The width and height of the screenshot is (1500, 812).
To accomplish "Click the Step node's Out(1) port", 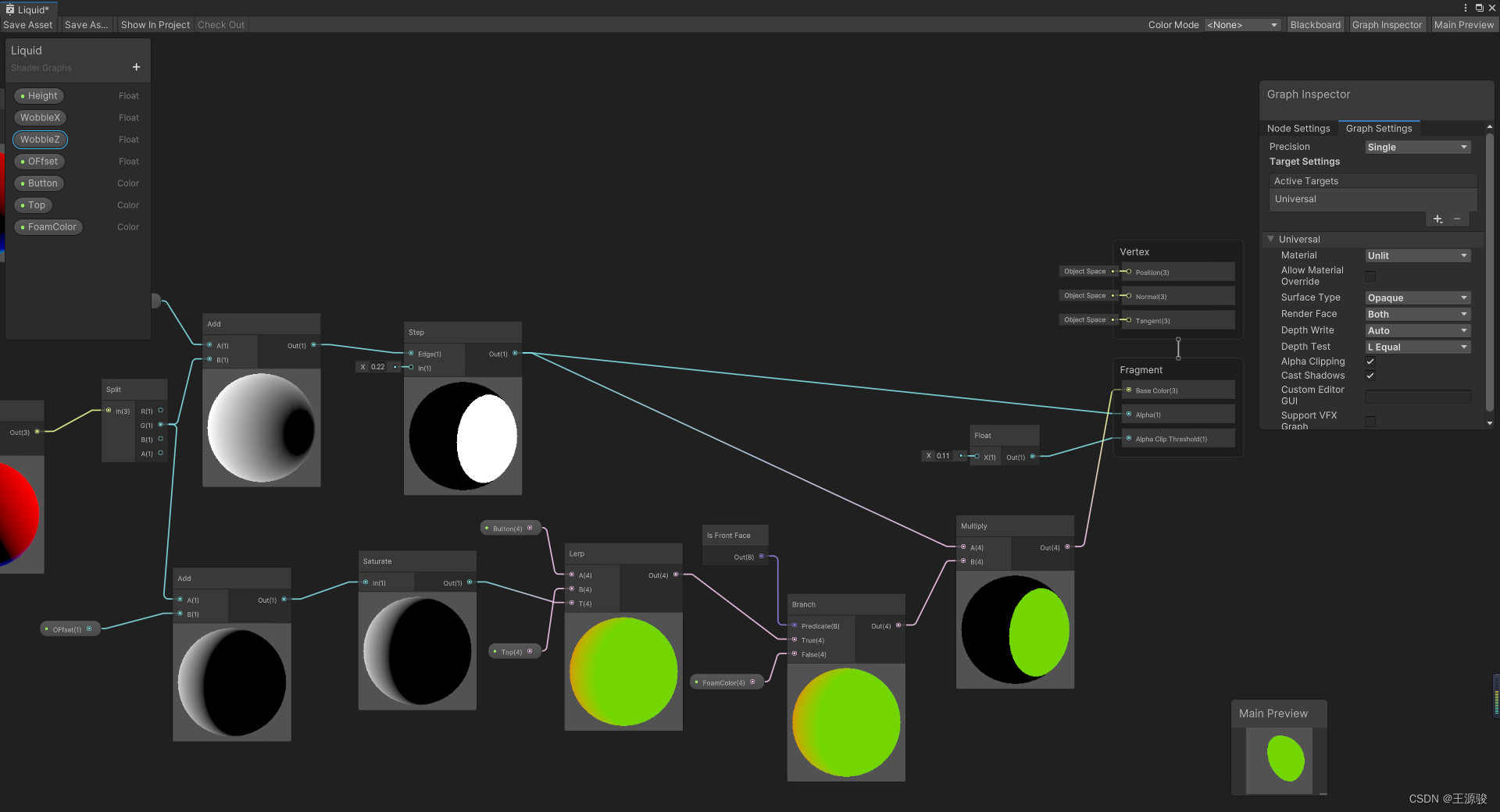I will click(x=515, y=354).
